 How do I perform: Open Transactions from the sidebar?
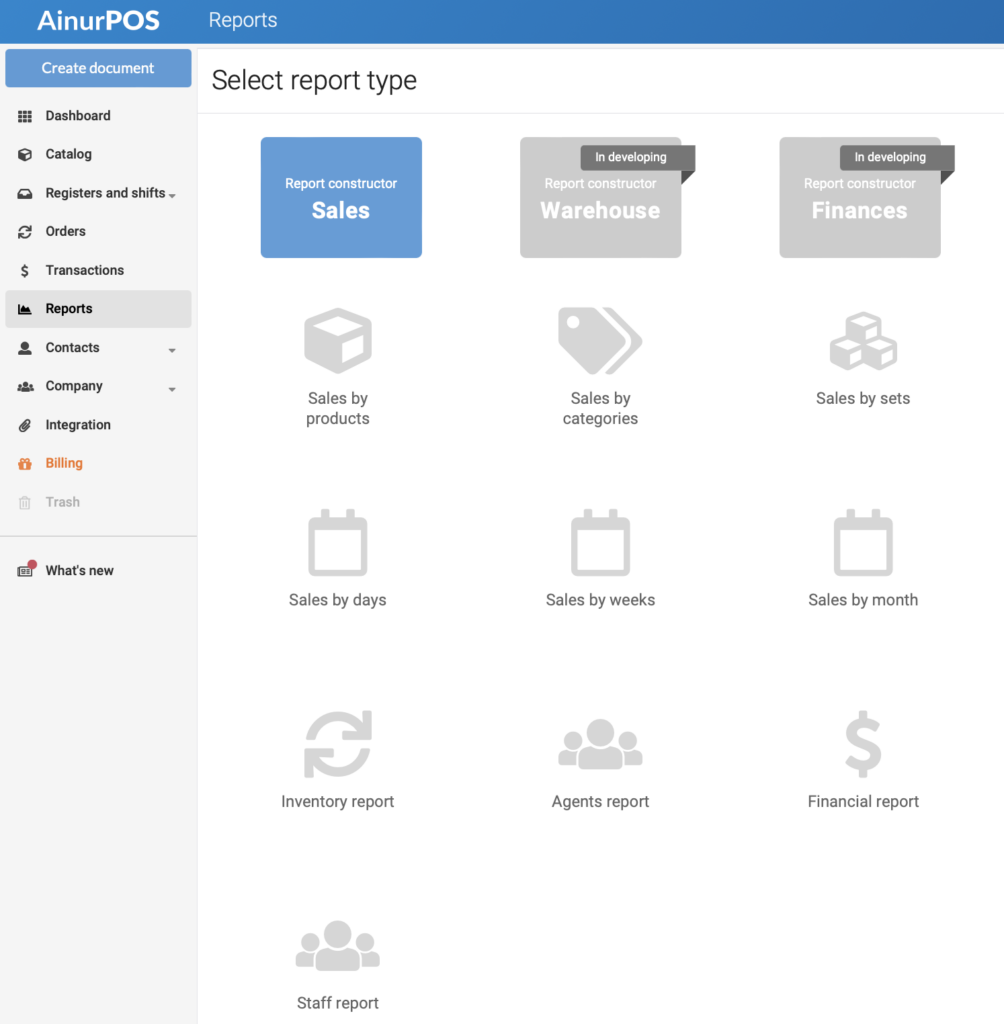pos(98,270)
